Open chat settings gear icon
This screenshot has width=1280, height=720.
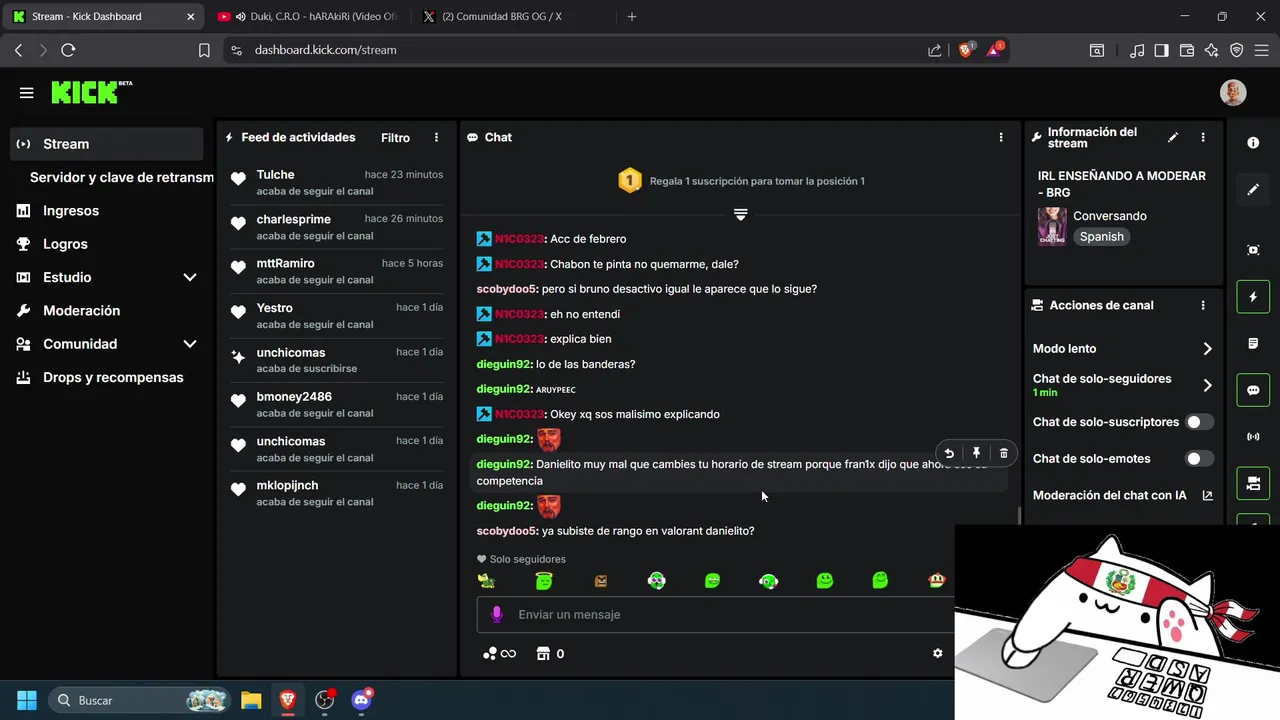[x=938, y=653]
